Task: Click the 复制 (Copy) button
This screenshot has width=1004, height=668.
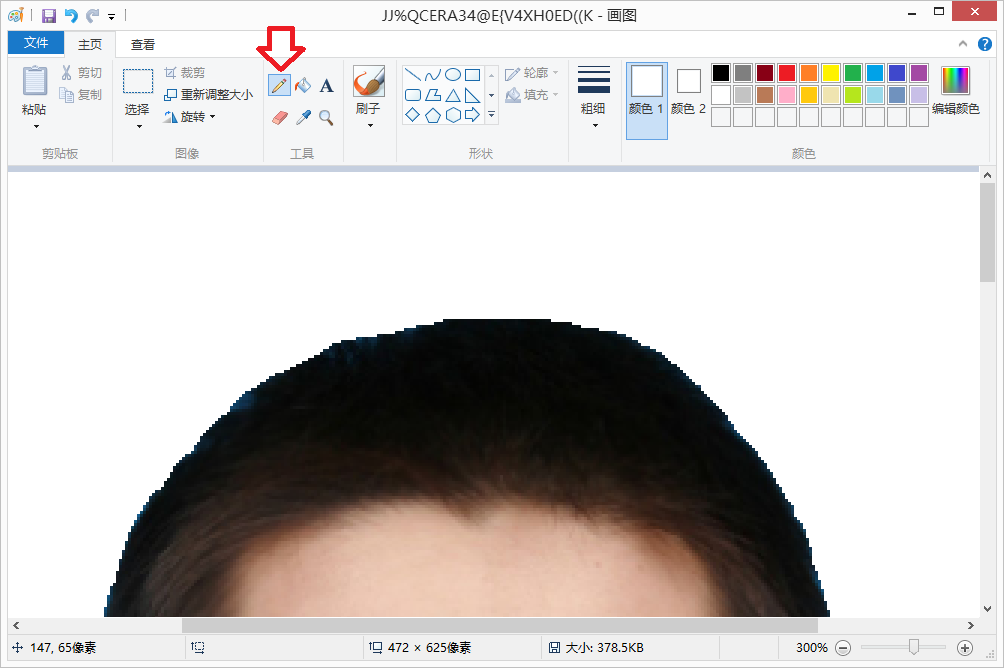Action: (81, 95)
